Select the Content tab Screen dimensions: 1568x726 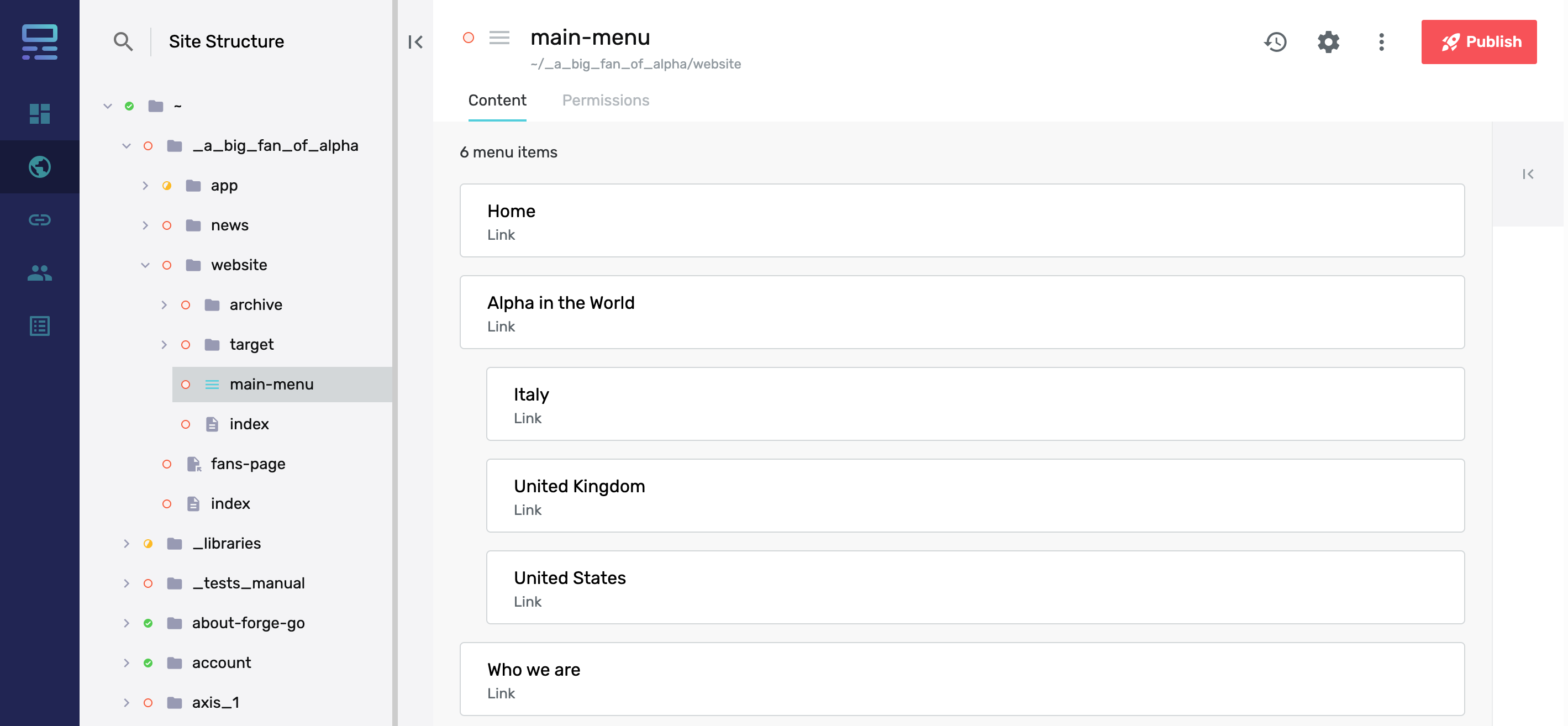(497, 101)
